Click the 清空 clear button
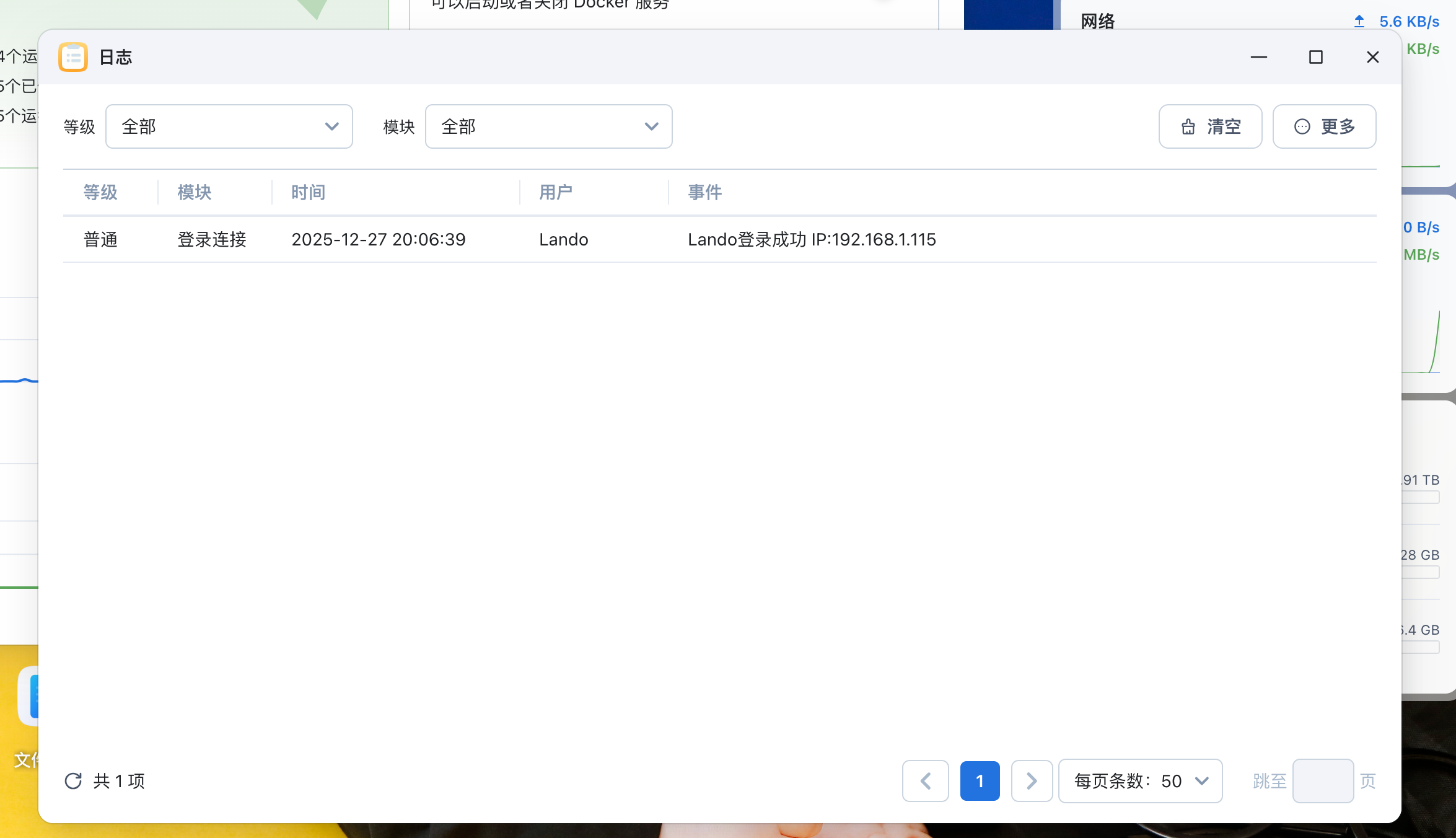 (1210, 126)
